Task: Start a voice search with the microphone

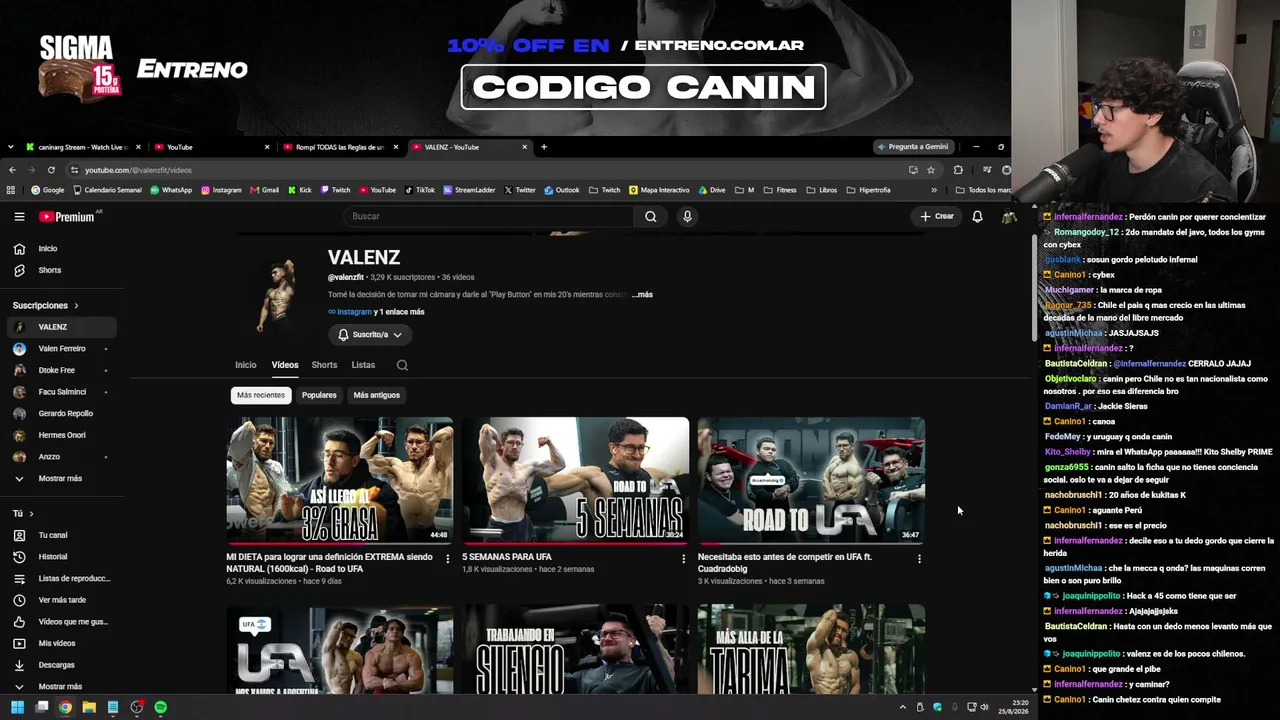Action: (687, 216)
